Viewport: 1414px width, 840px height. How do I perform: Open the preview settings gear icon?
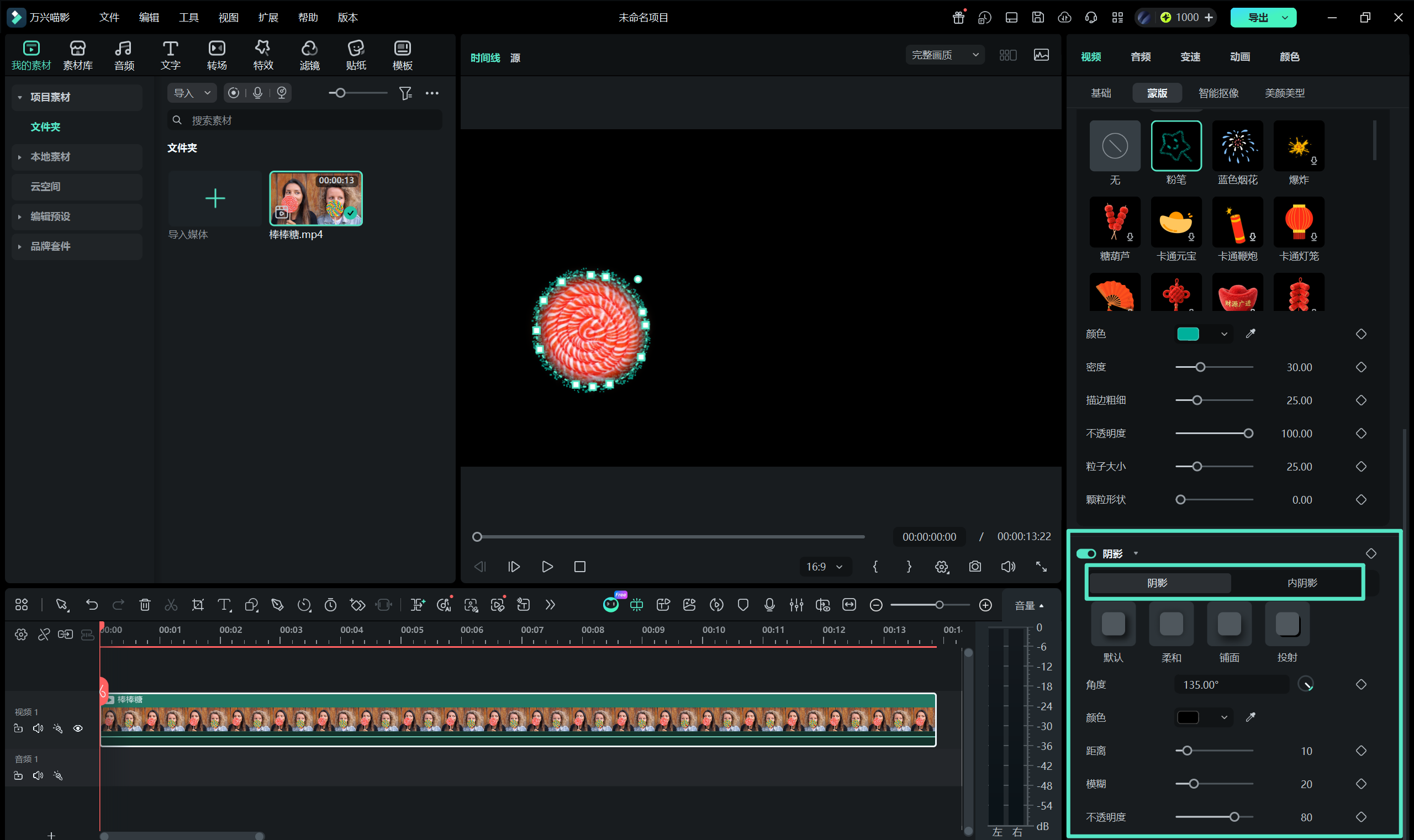(x=941, y=567)
